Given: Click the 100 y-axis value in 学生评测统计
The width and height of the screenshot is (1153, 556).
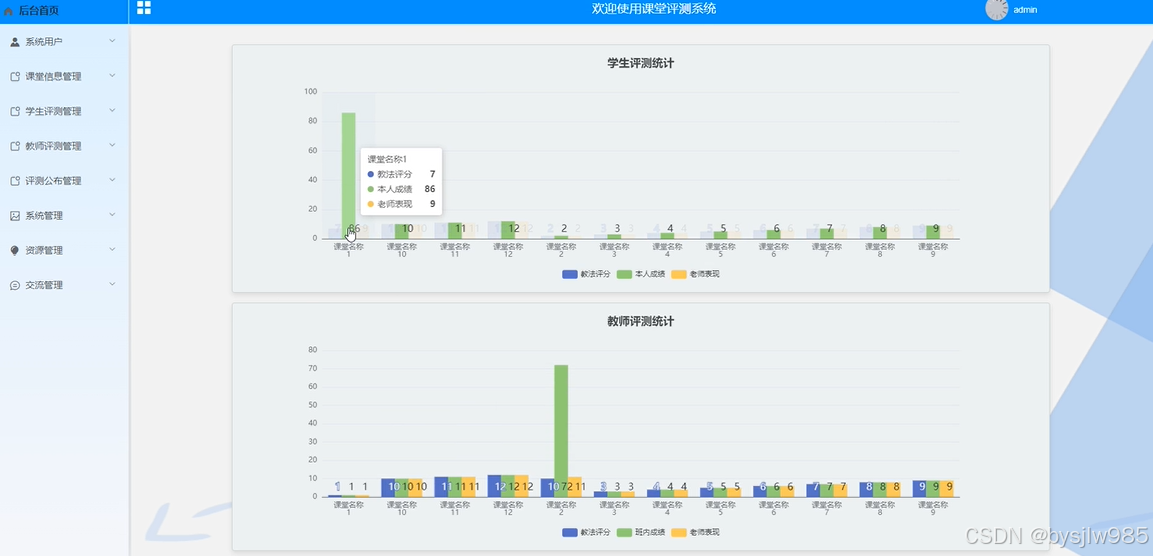Looking at the screenshot, I should pos(310,92).
